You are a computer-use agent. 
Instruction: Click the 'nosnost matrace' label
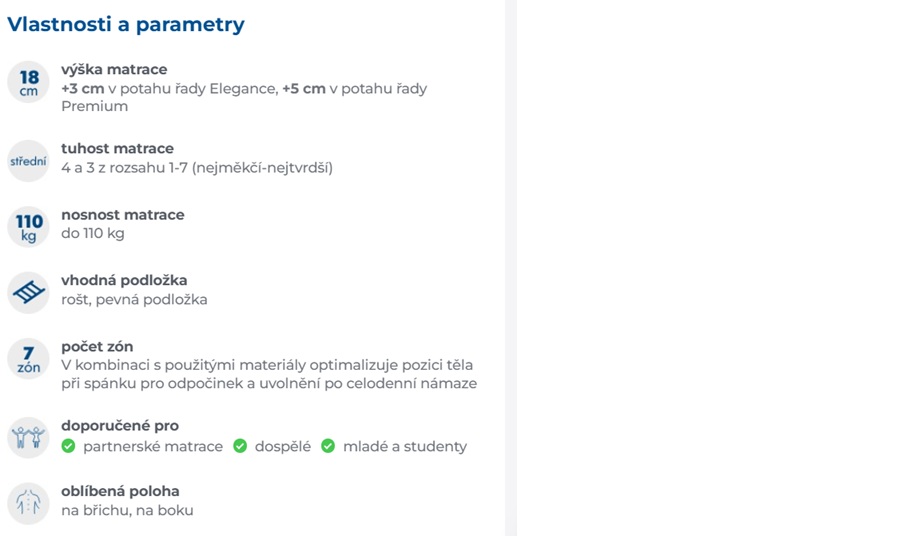(x=123, y=215)
